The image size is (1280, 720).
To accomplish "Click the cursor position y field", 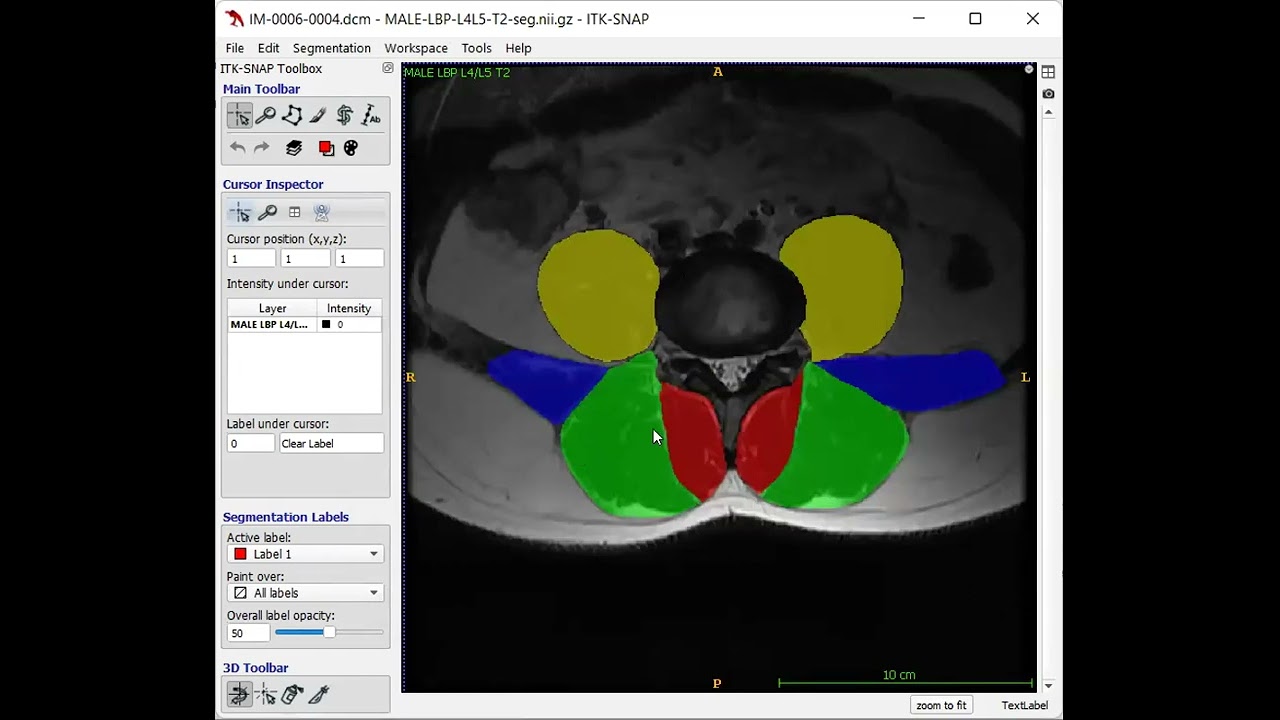I will pos(305,259).
